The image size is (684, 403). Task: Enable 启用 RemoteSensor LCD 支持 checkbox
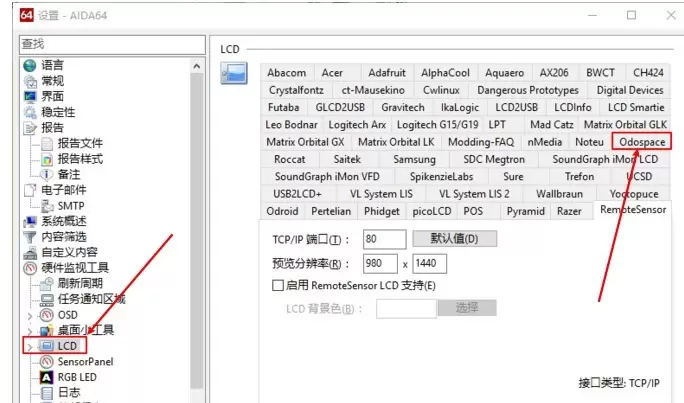click(x=278, y=286)
